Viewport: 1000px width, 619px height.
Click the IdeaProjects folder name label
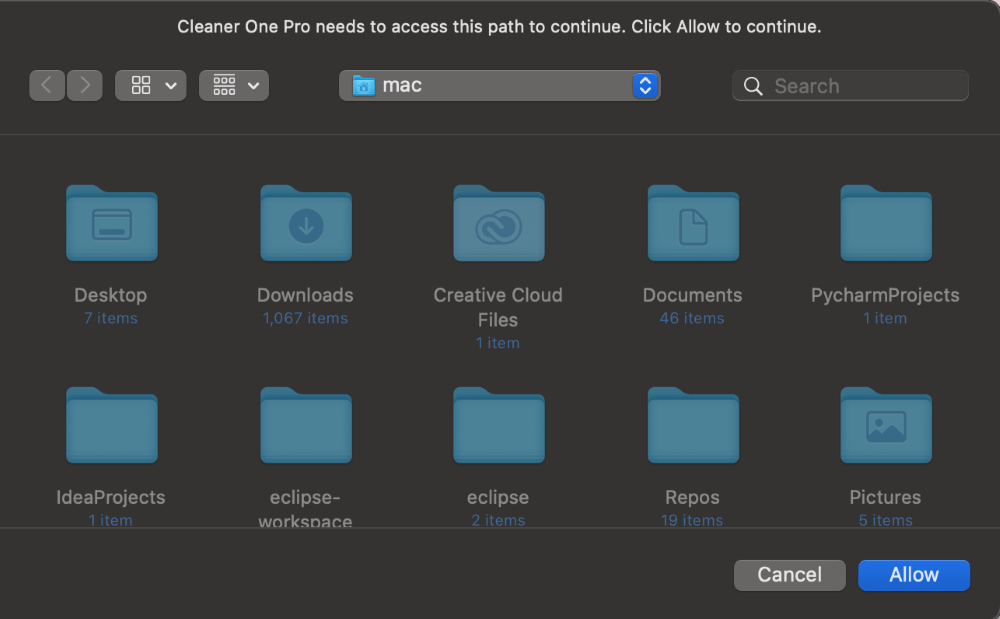point(111,497)
